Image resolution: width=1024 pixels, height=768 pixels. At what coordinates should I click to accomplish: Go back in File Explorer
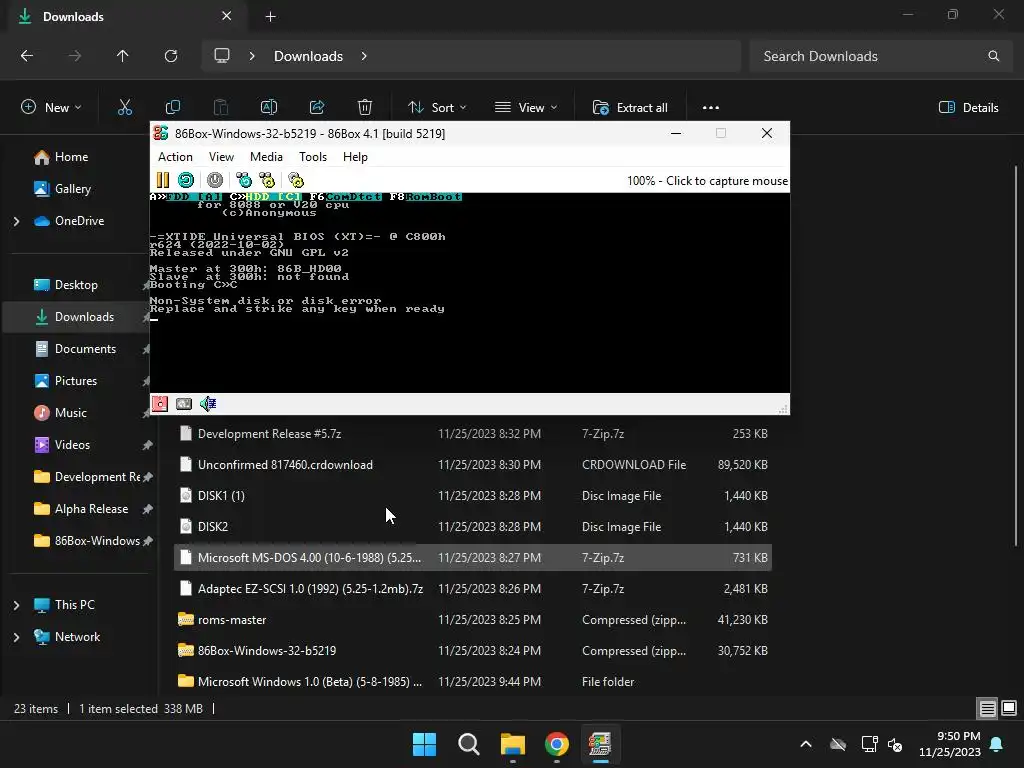[27, 56]
